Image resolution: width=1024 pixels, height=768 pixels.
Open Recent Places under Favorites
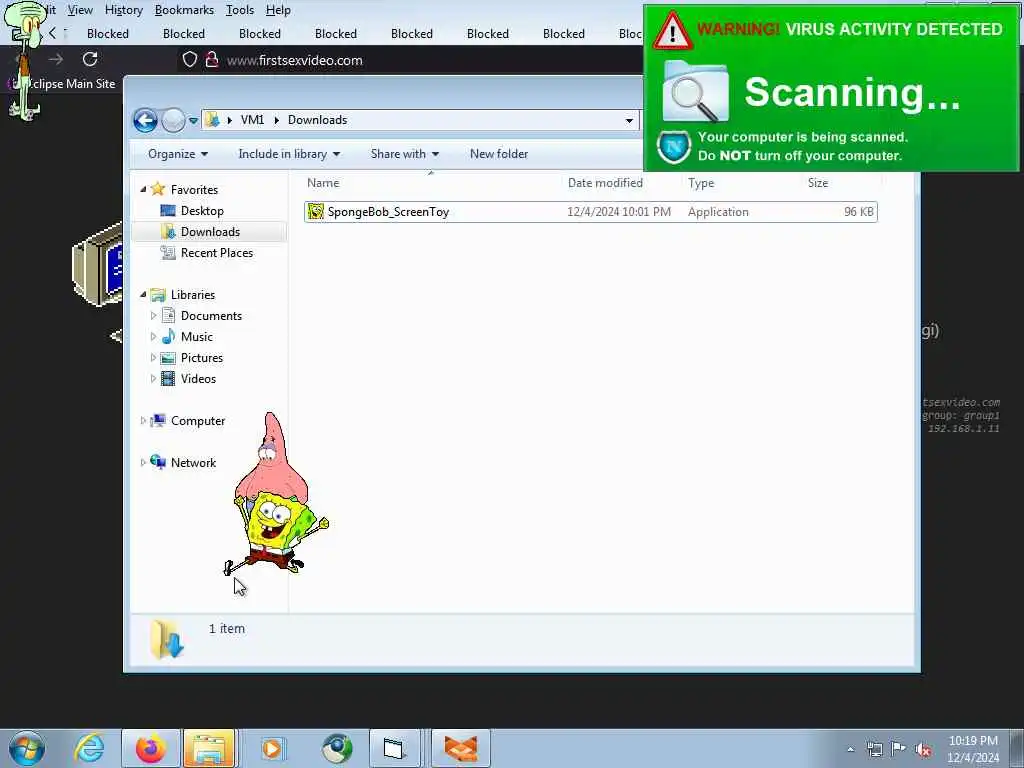point(216,253)
